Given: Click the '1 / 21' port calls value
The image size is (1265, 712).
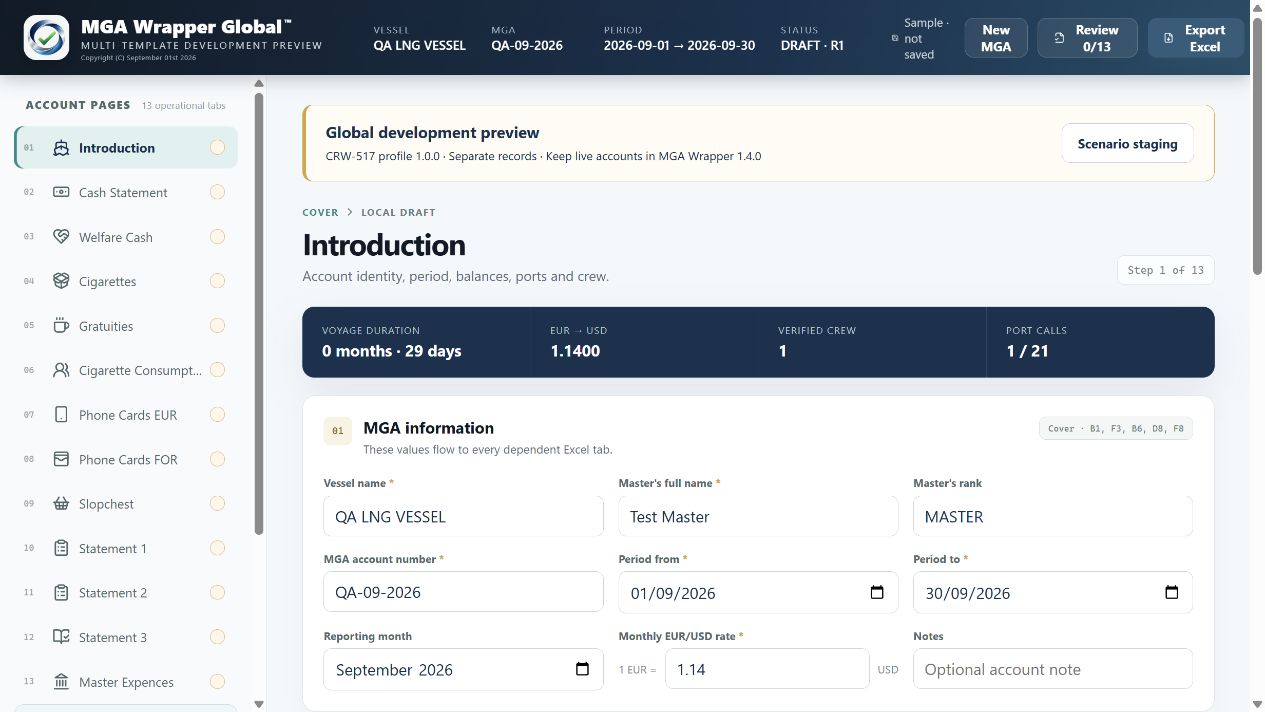Looking at the screenshot, I should pos(1028,351).
